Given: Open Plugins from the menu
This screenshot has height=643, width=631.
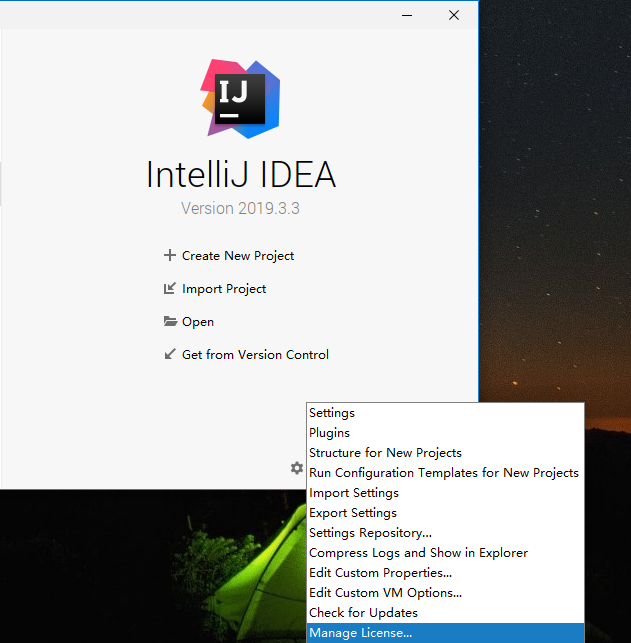Looking at the screenshot, I should pyautogui.click(x=445, y=433).
